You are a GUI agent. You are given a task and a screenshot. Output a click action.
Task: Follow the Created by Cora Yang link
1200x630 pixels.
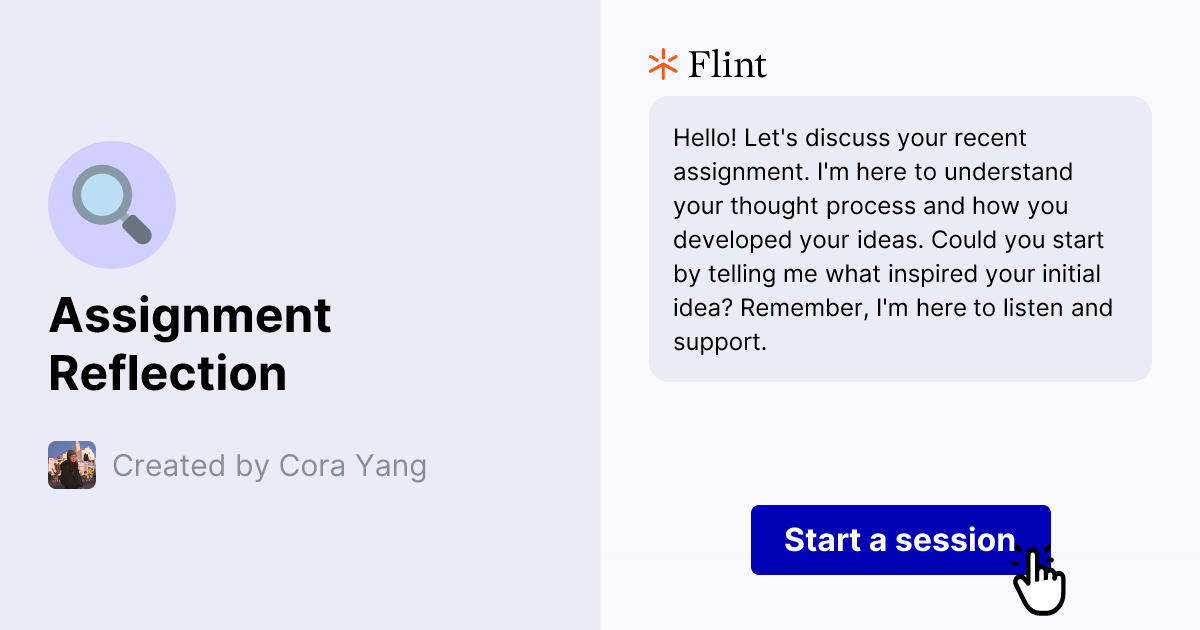pyautogui.click(x=270, y=465)
